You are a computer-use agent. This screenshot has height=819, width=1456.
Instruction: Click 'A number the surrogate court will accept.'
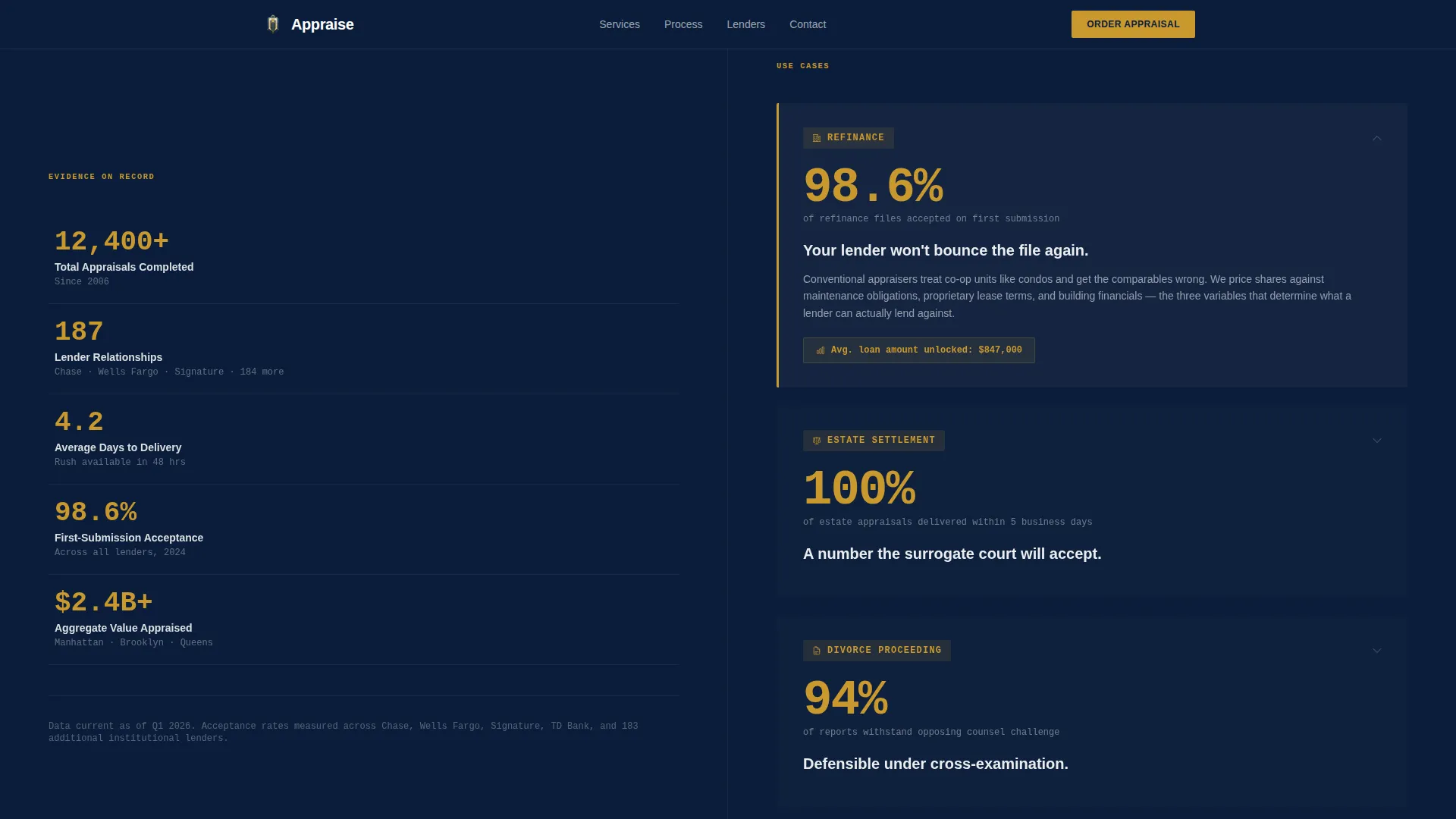tap(952, 554)
